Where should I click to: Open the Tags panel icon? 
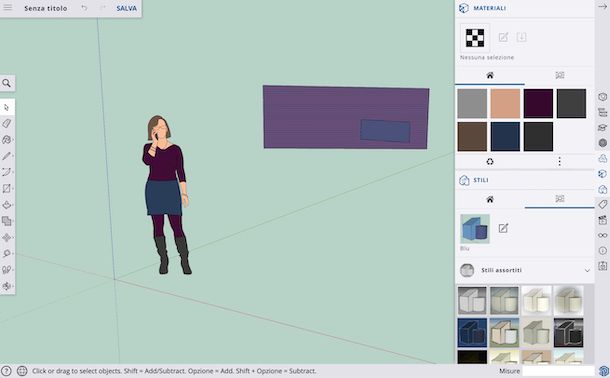point(603,205)
